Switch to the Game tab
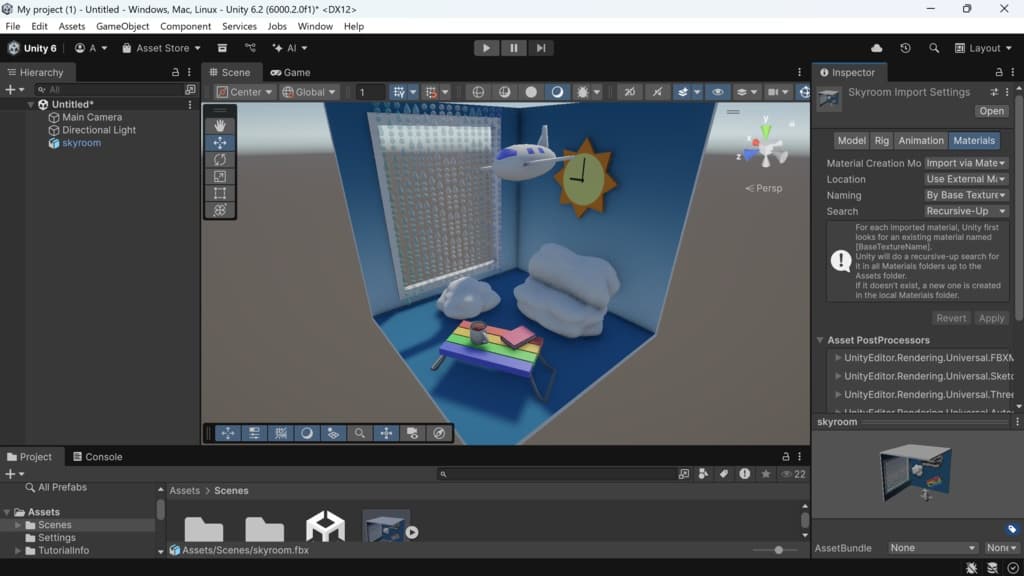 [x=290, y=72]
